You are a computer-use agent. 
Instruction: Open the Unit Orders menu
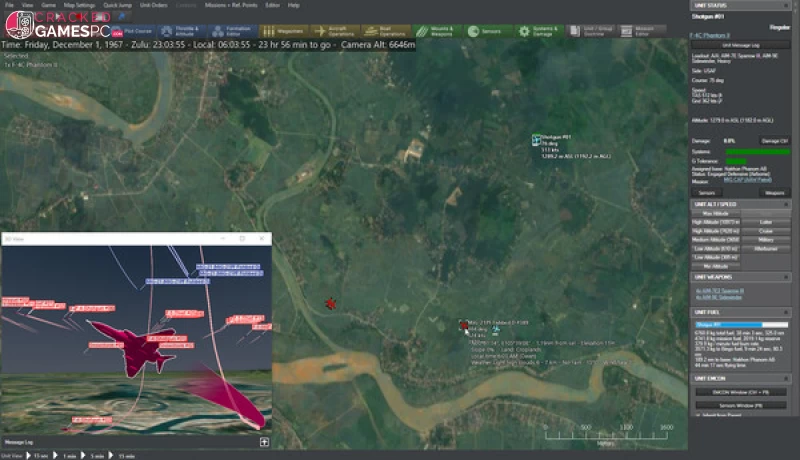(x=152, y=5)
